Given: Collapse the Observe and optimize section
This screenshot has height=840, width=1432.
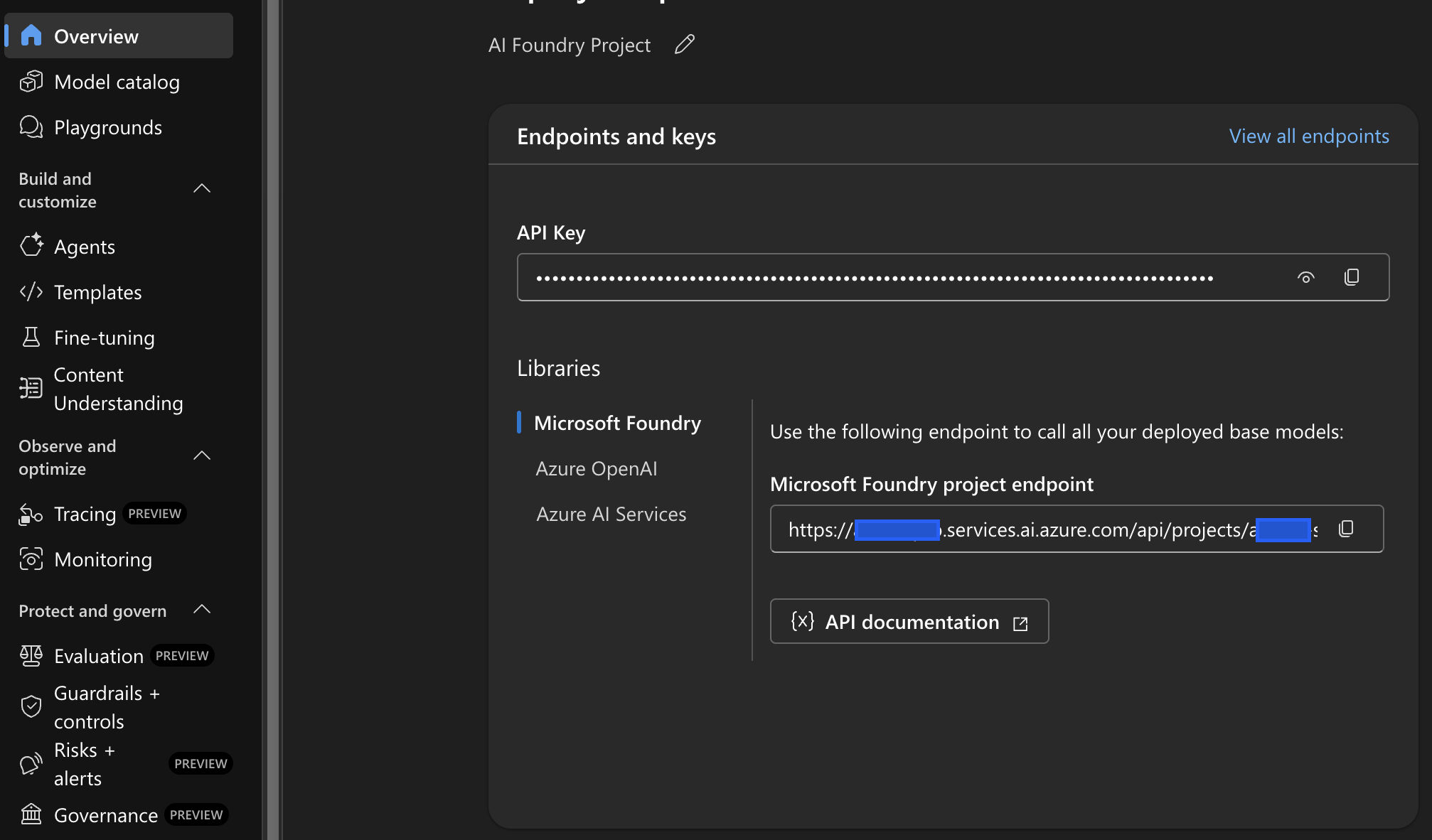Looking at the screenshot, I should click(x=202, y=456).
